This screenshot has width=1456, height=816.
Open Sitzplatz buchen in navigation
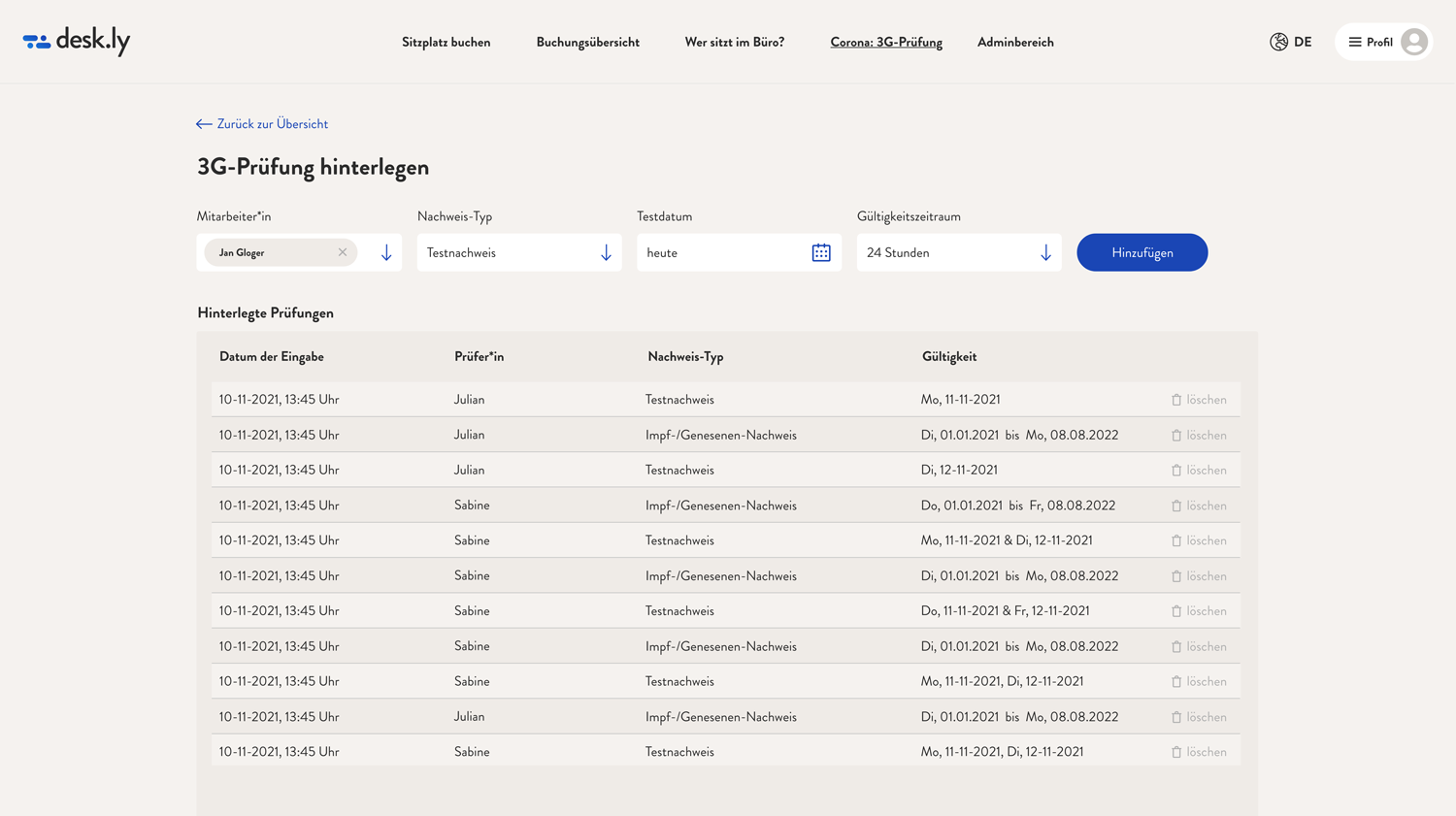pyautogui.click(x=447, y=42)
